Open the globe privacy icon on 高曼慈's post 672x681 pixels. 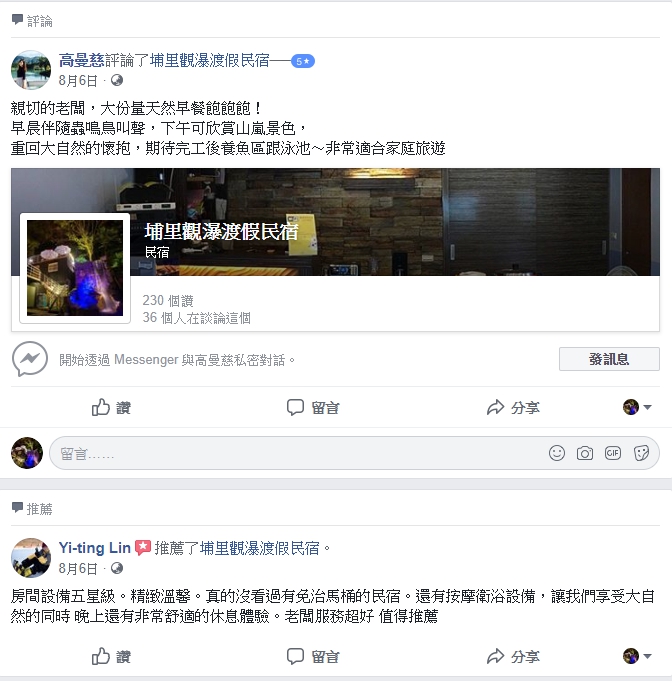point(117,80)
